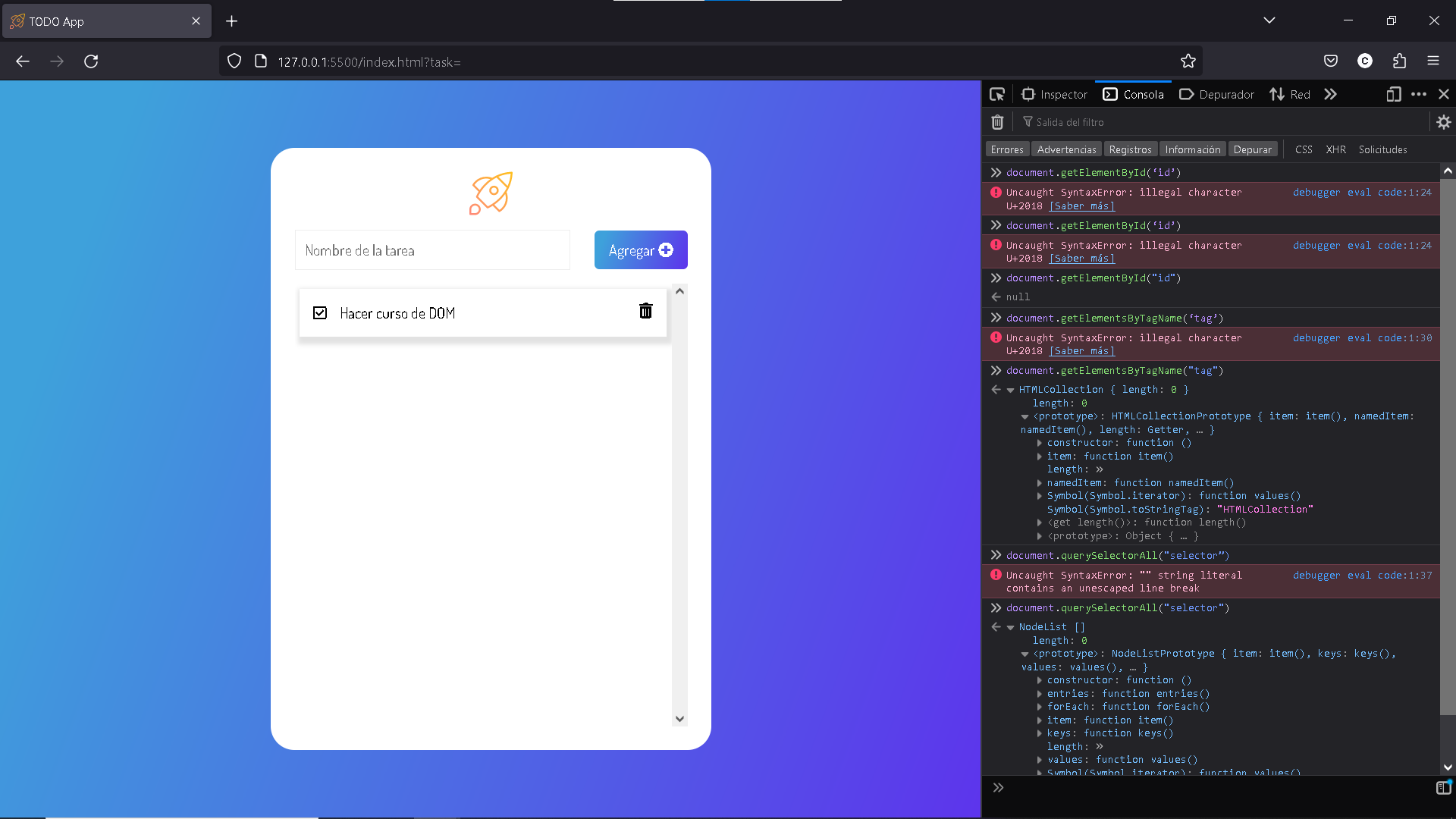The width and height of the screenshot is (1456, 819).
Task: Open tracking protection shield icon
Action: pos(234,61)
